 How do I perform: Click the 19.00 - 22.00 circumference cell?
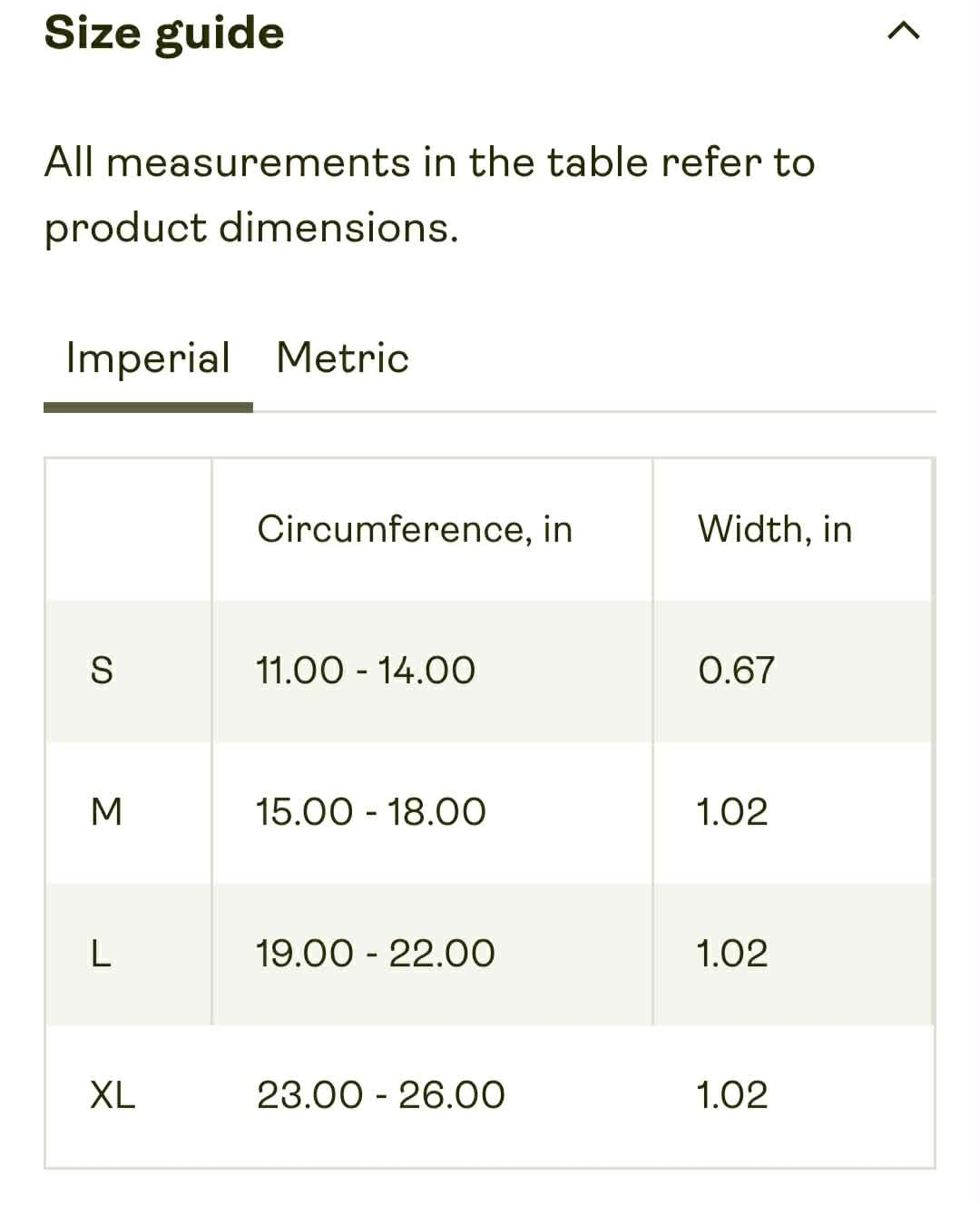click(376, 954)
